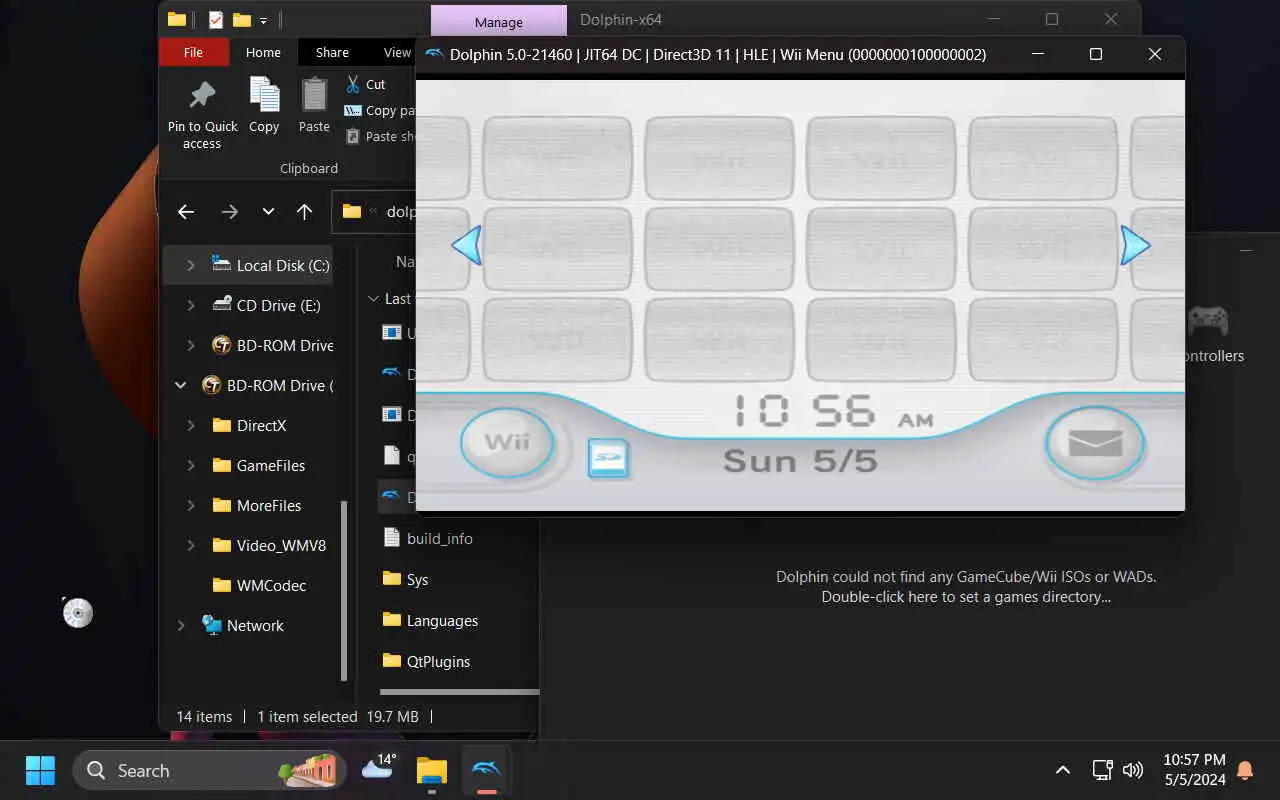This screenshot has width=1280, height=800.
Task: Expand the DirectX folder node
Action: [191, 425]
